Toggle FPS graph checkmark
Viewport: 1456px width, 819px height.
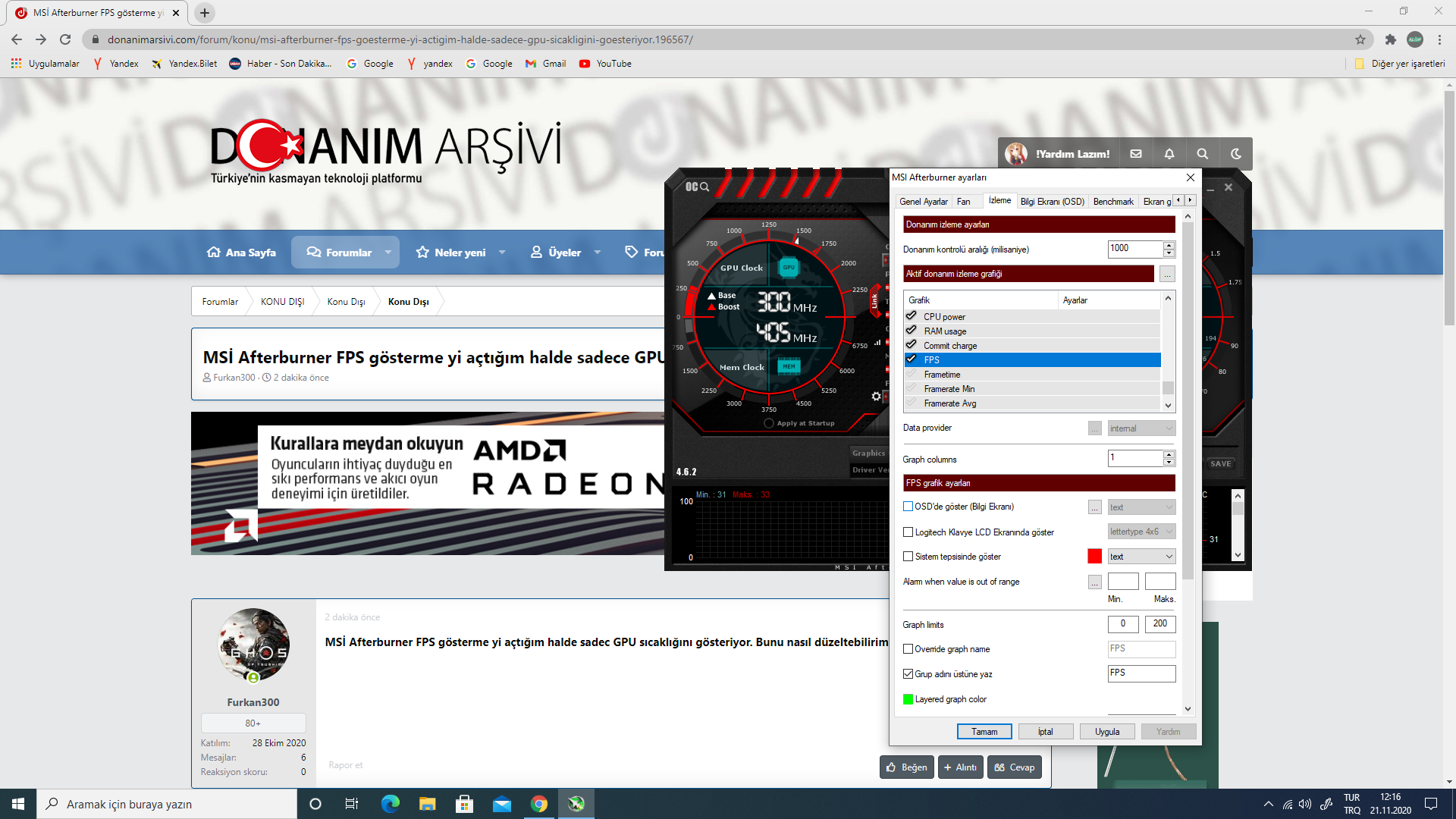(912, 359)
